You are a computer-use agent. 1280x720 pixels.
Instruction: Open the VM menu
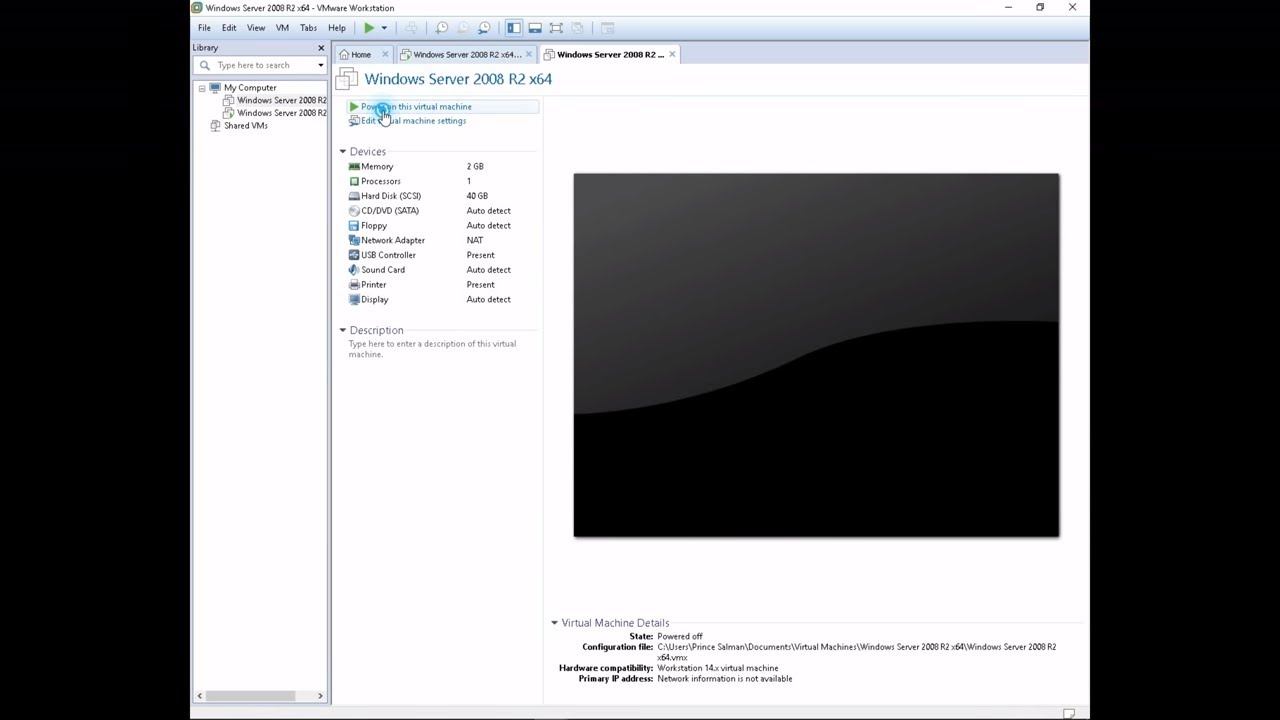(282, 28)
